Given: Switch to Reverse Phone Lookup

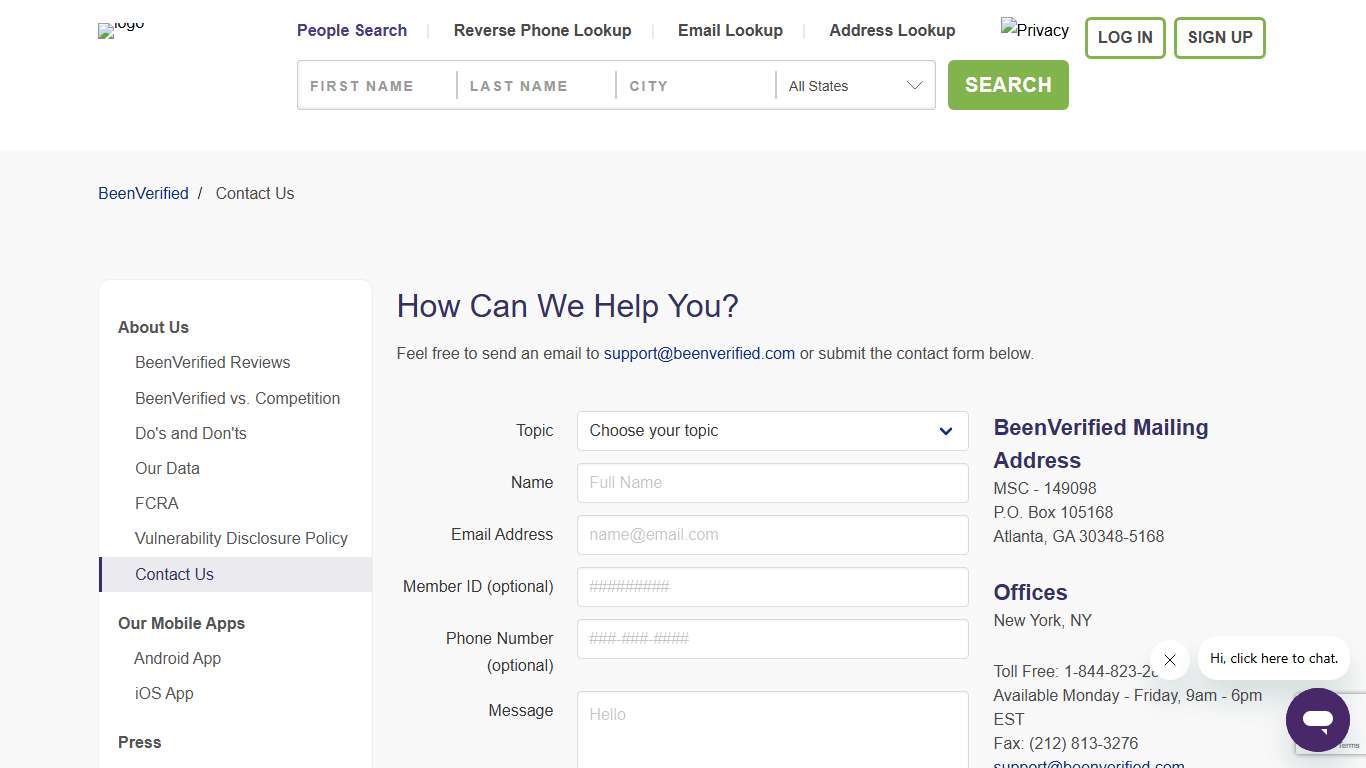Looking at the screenshot, I should pos(542,30).
